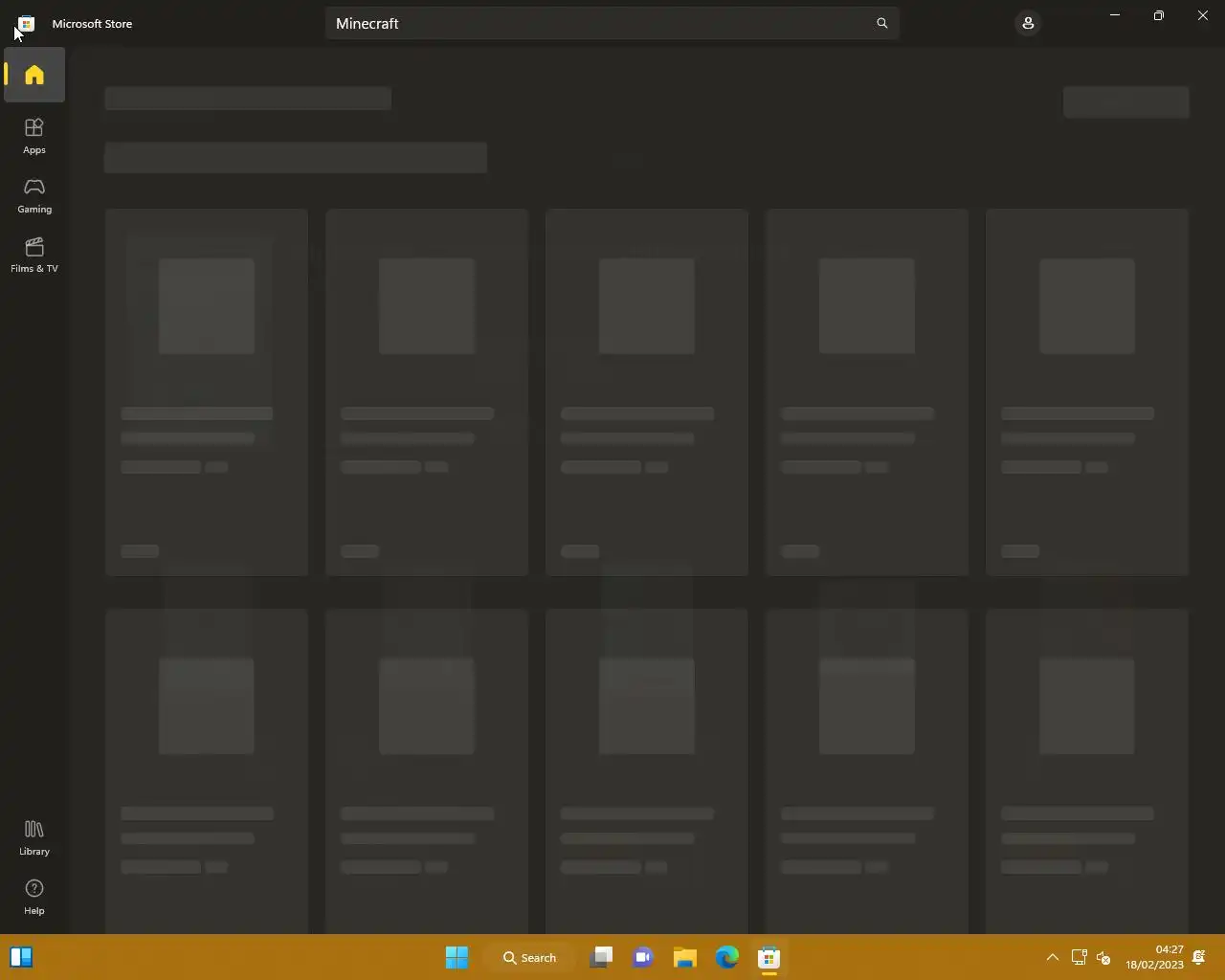The image size is (1225, 980).
Task: Open clock showing 04:27
Action: (1154, 957)
